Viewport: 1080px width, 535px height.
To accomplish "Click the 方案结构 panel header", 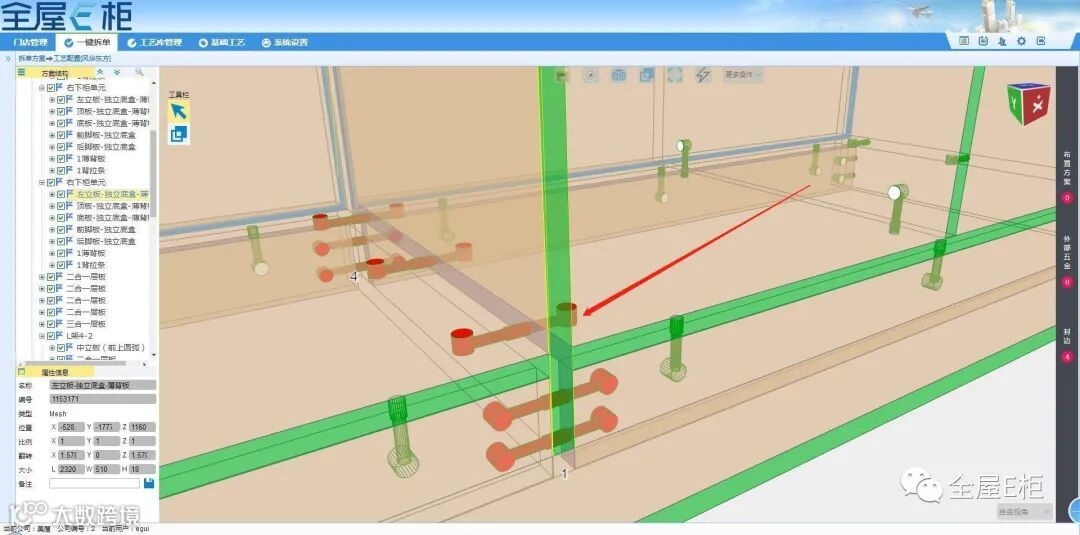I will [56, 72].
